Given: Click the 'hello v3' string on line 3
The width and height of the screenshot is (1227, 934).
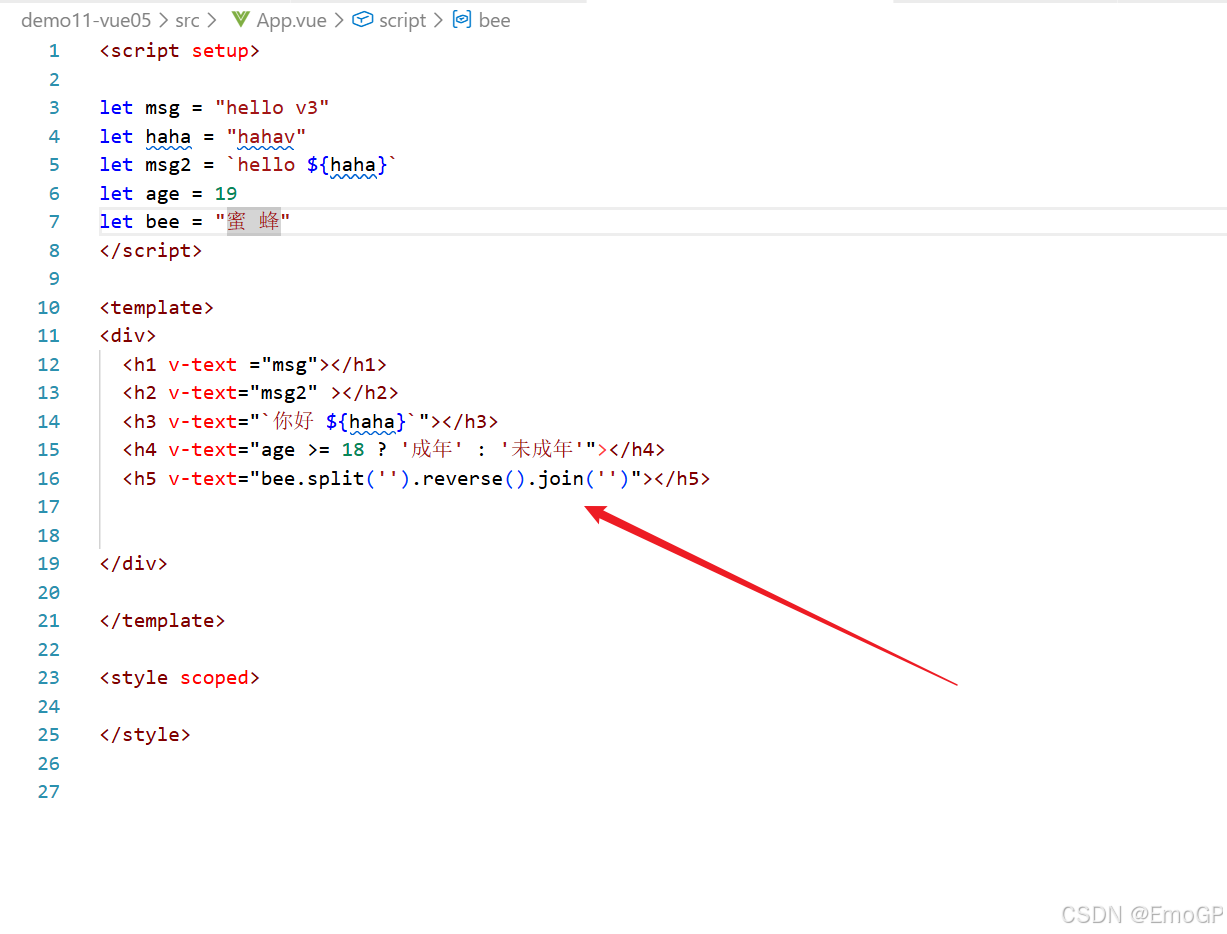Looking at the screenshot, I should [272, 108].
